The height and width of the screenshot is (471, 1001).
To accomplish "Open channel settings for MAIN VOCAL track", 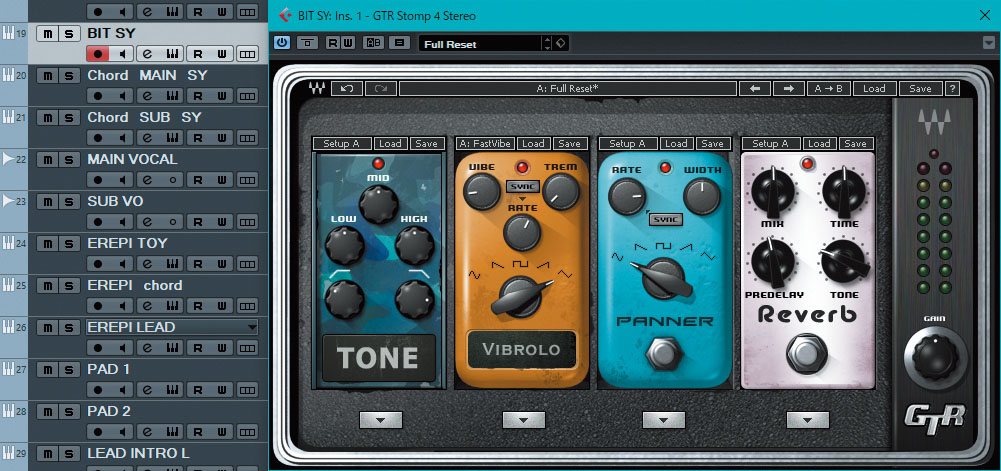I will click(147, 180).
